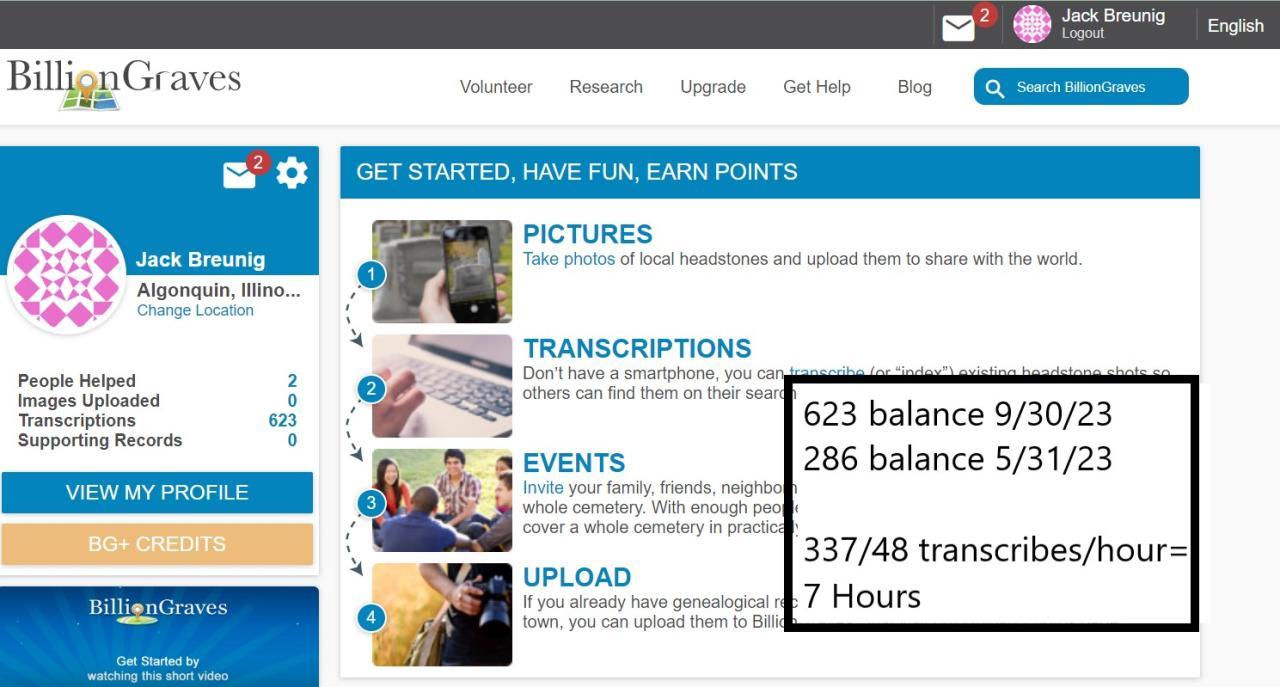The width and height of the screenshot is (1280, 687).
Task: Click Supporting Records stat row
Action: (x=157, y=440)
